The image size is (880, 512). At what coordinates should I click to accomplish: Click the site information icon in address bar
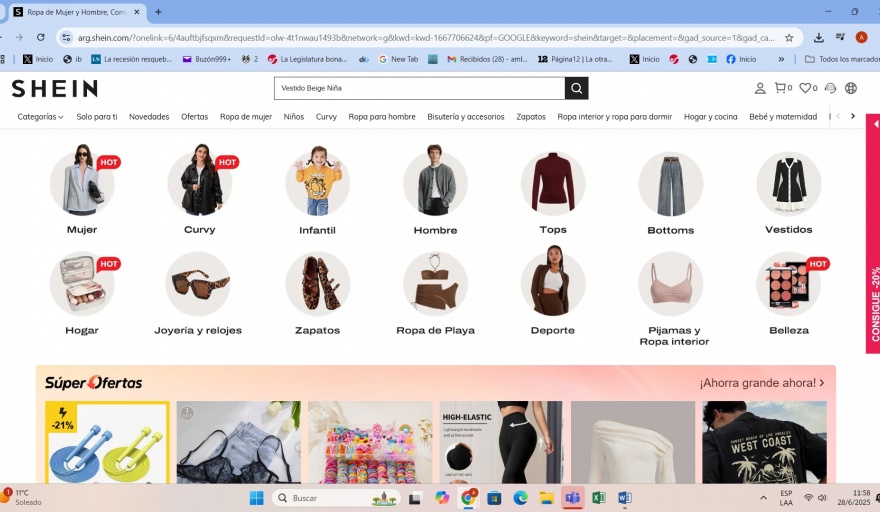tap(66, 38)
